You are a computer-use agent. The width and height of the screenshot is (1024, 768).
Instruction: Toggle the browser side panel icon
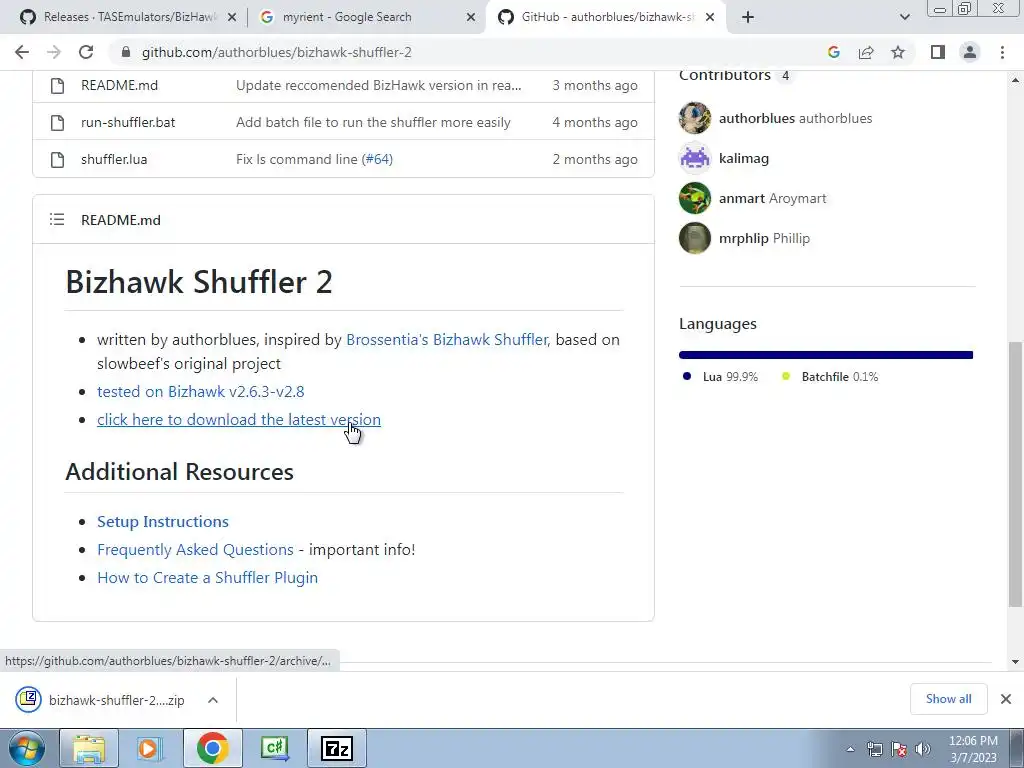(x=938, y=52)
